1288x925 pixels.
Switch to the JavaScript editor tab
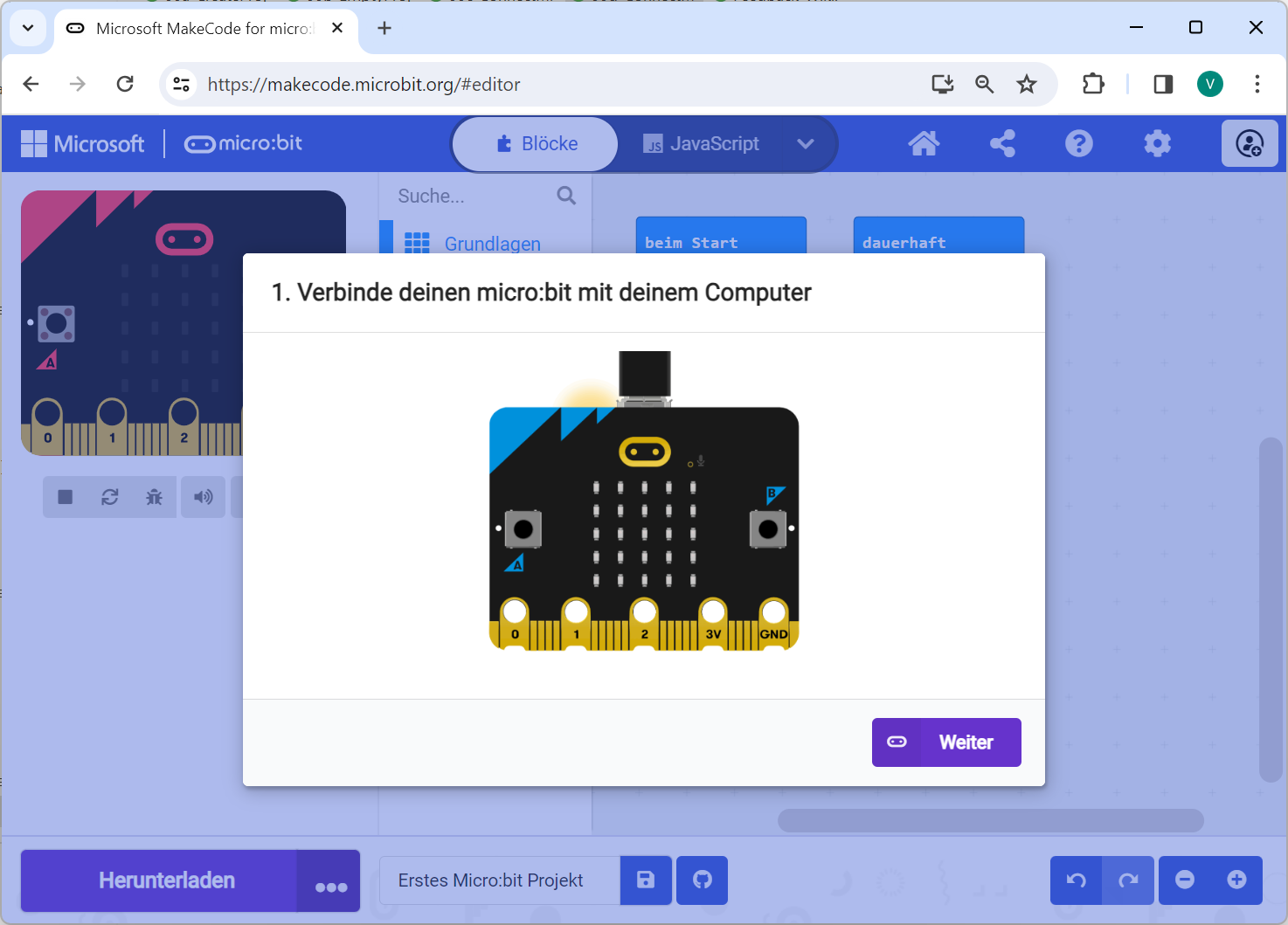701,144
